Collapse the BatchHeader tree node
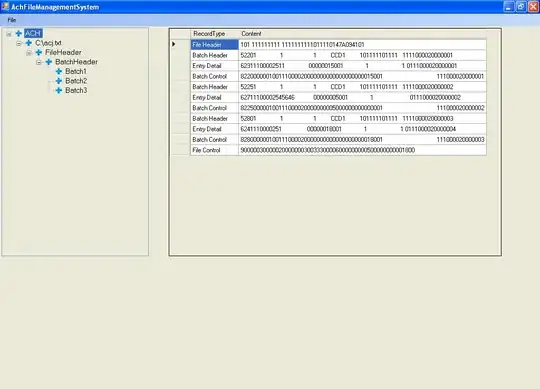This screenshot has height=389, width=540. coord(39,62)
